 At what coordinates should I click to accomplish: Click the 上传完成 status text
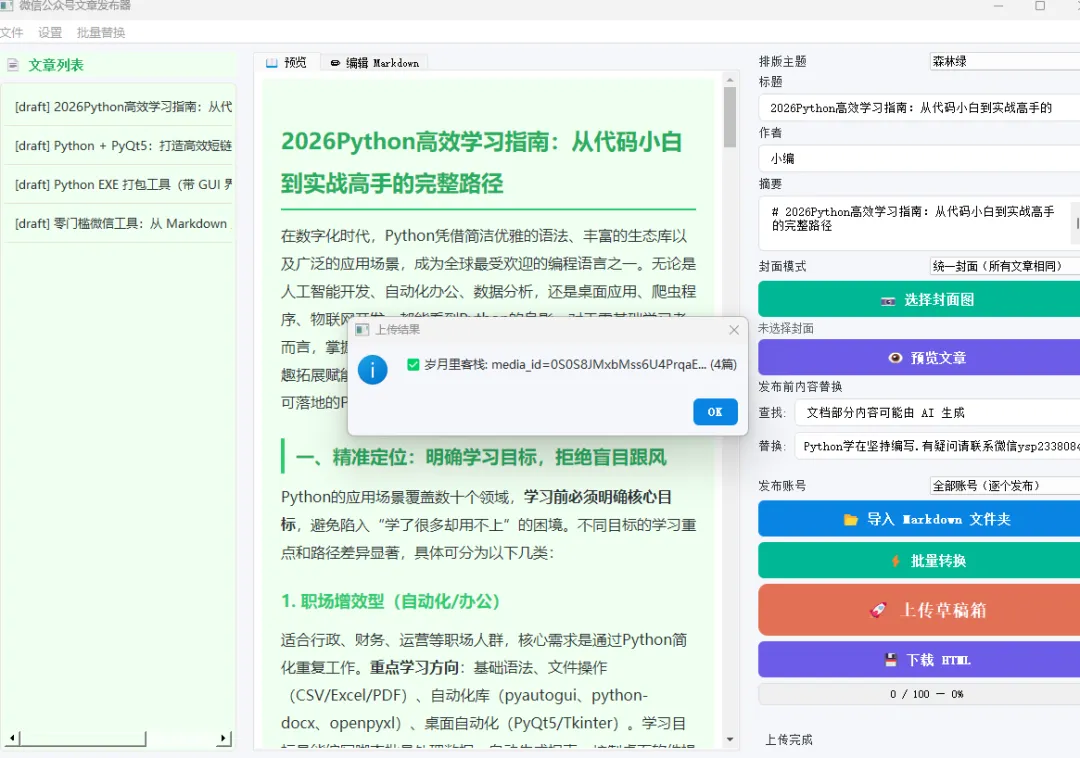(x=789, y=739)
